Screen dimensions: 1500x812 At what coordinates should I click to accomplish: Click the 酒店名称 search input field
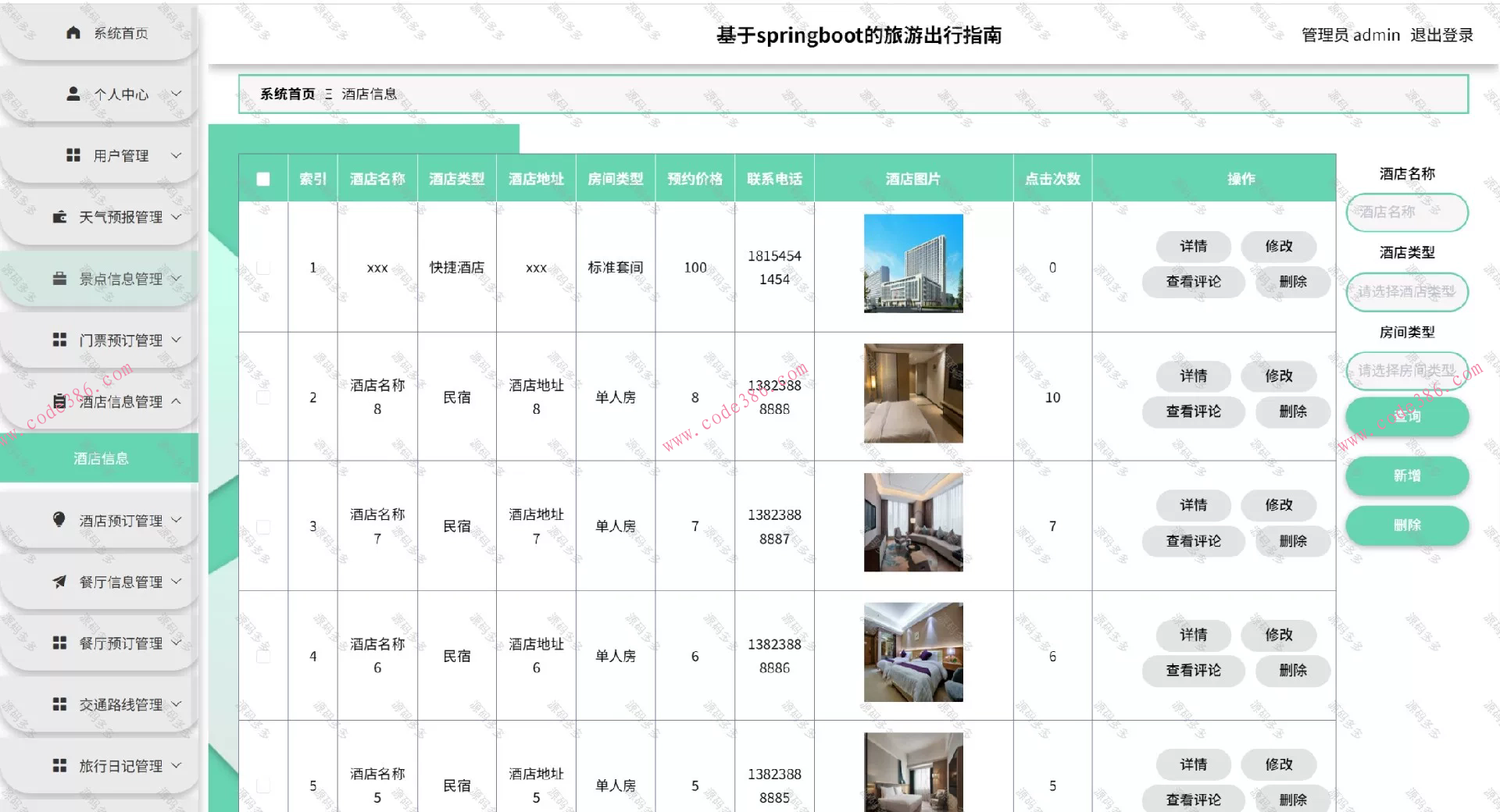click(1407, 212)
